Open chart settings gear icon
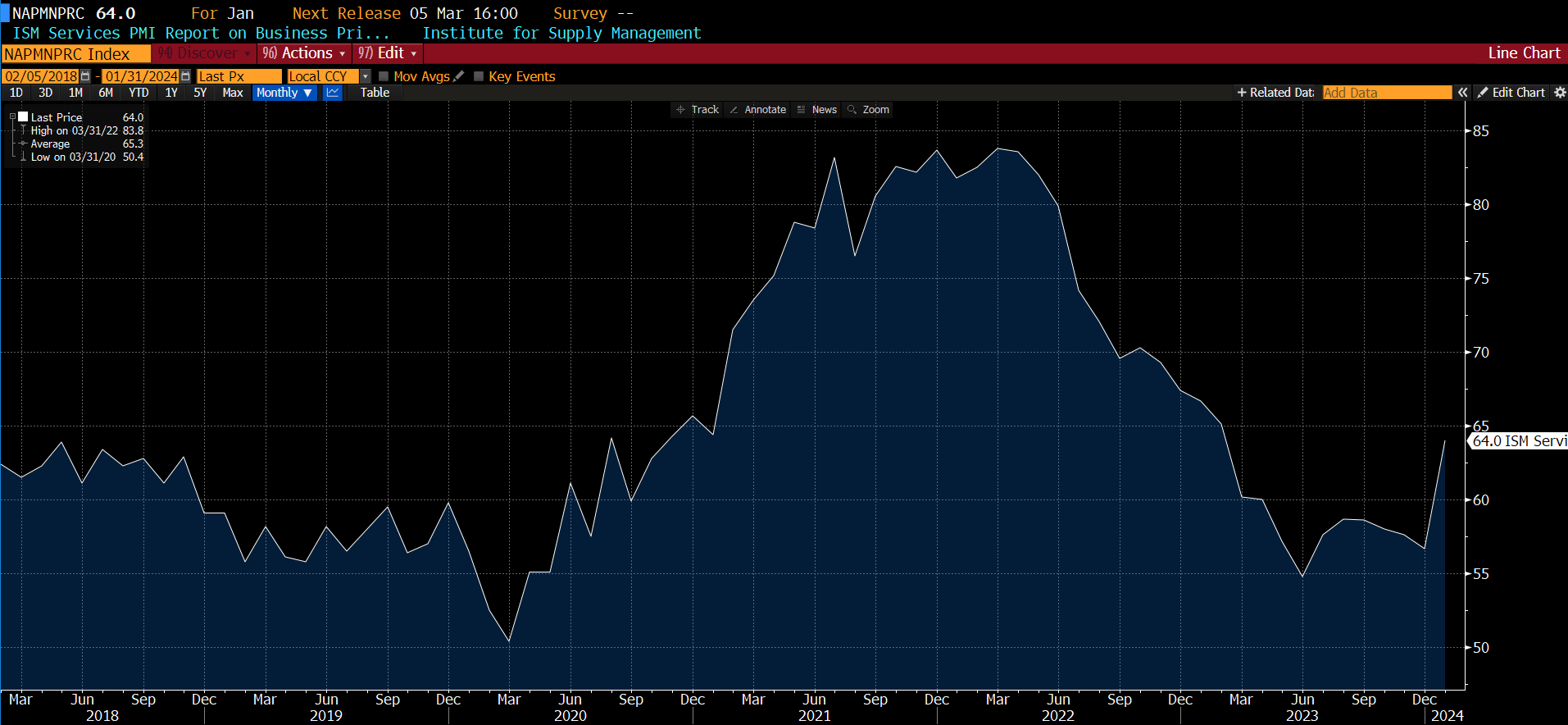The image size is (1568, 725). coord(1560,93)
